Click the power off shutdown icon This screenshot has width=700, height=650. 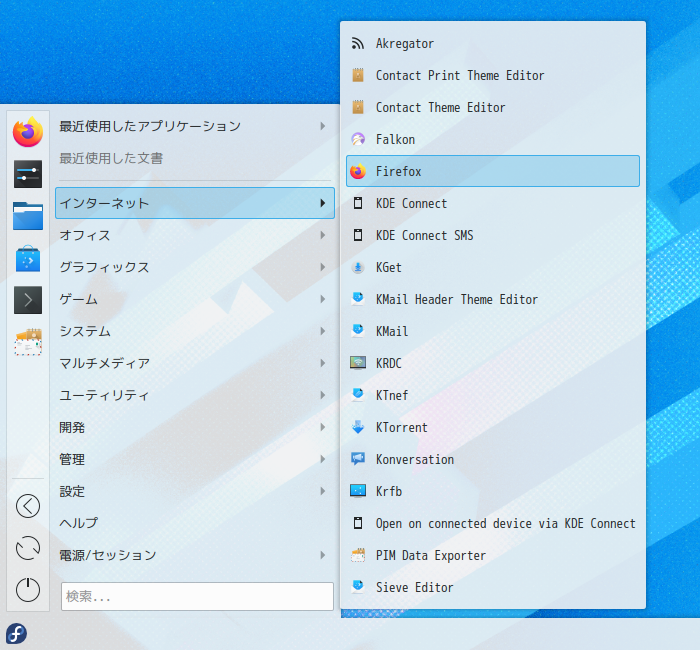tap(28, 590)
